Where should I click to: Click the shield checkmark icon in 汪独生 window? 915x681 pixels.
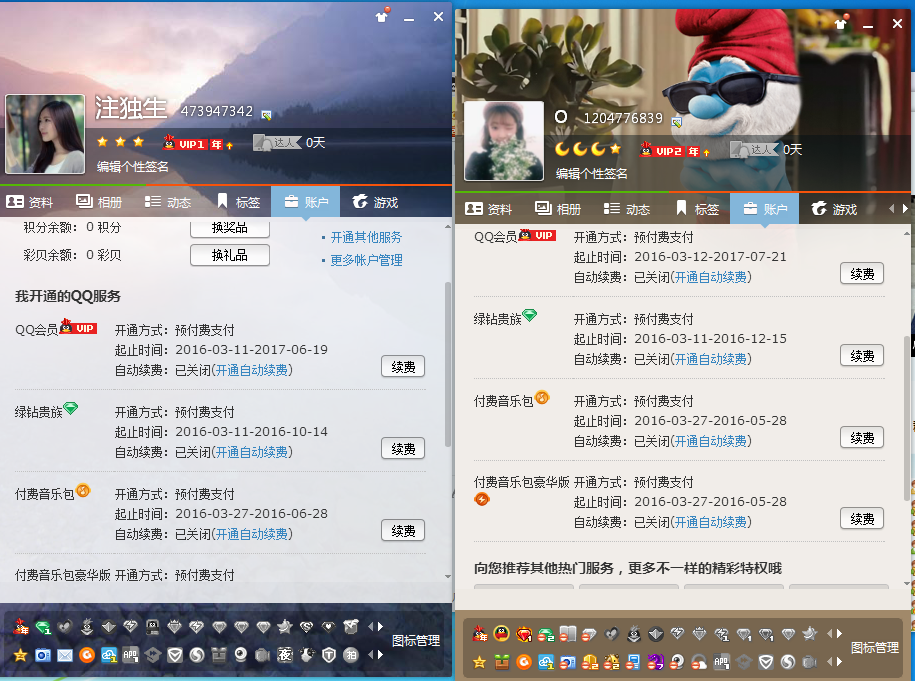[x=174, y=655]
